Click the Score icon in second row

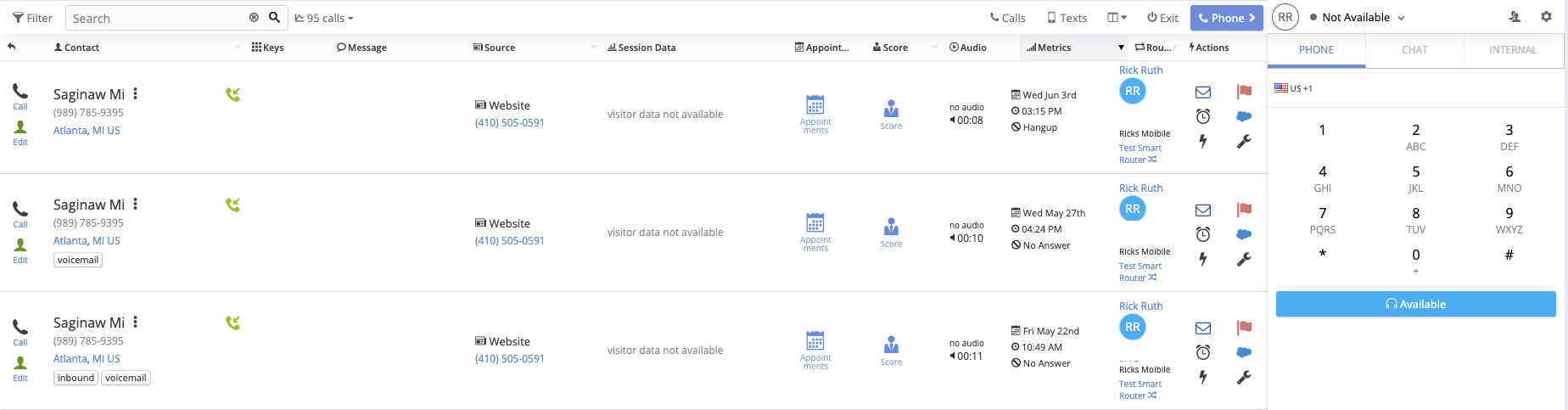[x=891, y=227]
